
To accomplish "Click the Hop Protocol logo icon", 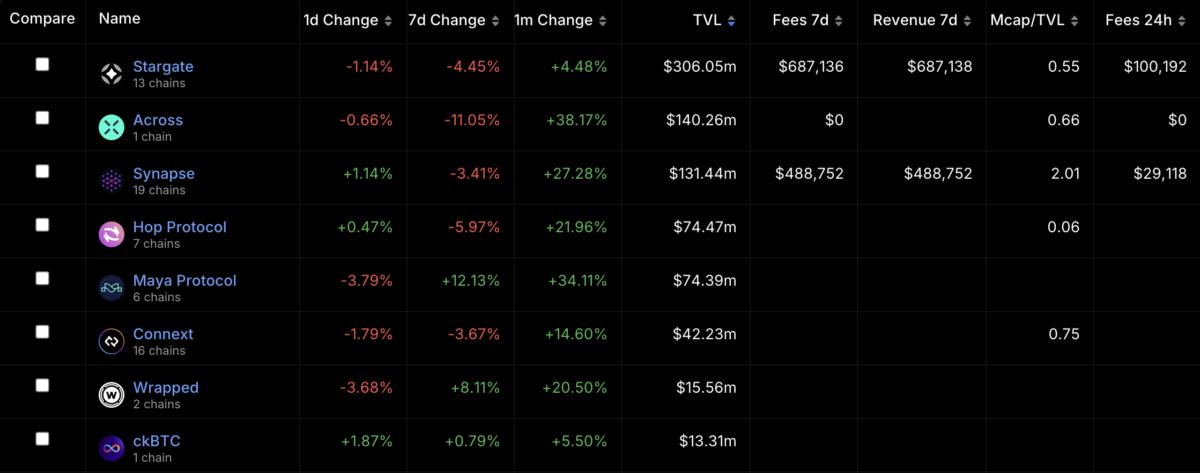I will tap(111, 234).
